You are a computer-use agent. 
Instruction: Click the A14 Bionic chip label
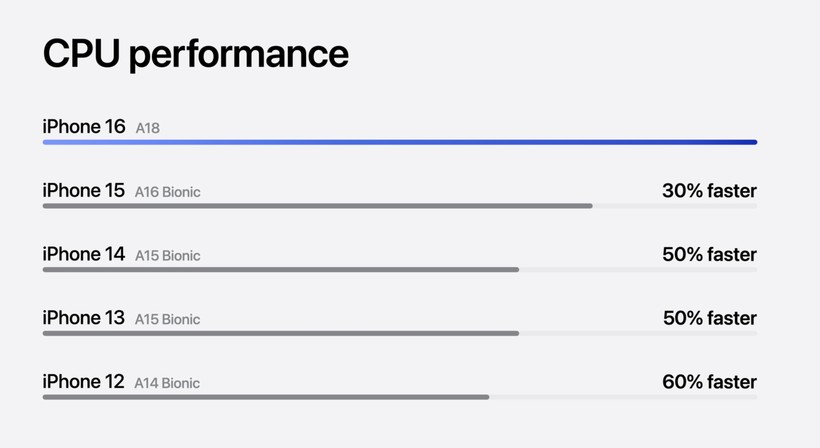point(167,383)
